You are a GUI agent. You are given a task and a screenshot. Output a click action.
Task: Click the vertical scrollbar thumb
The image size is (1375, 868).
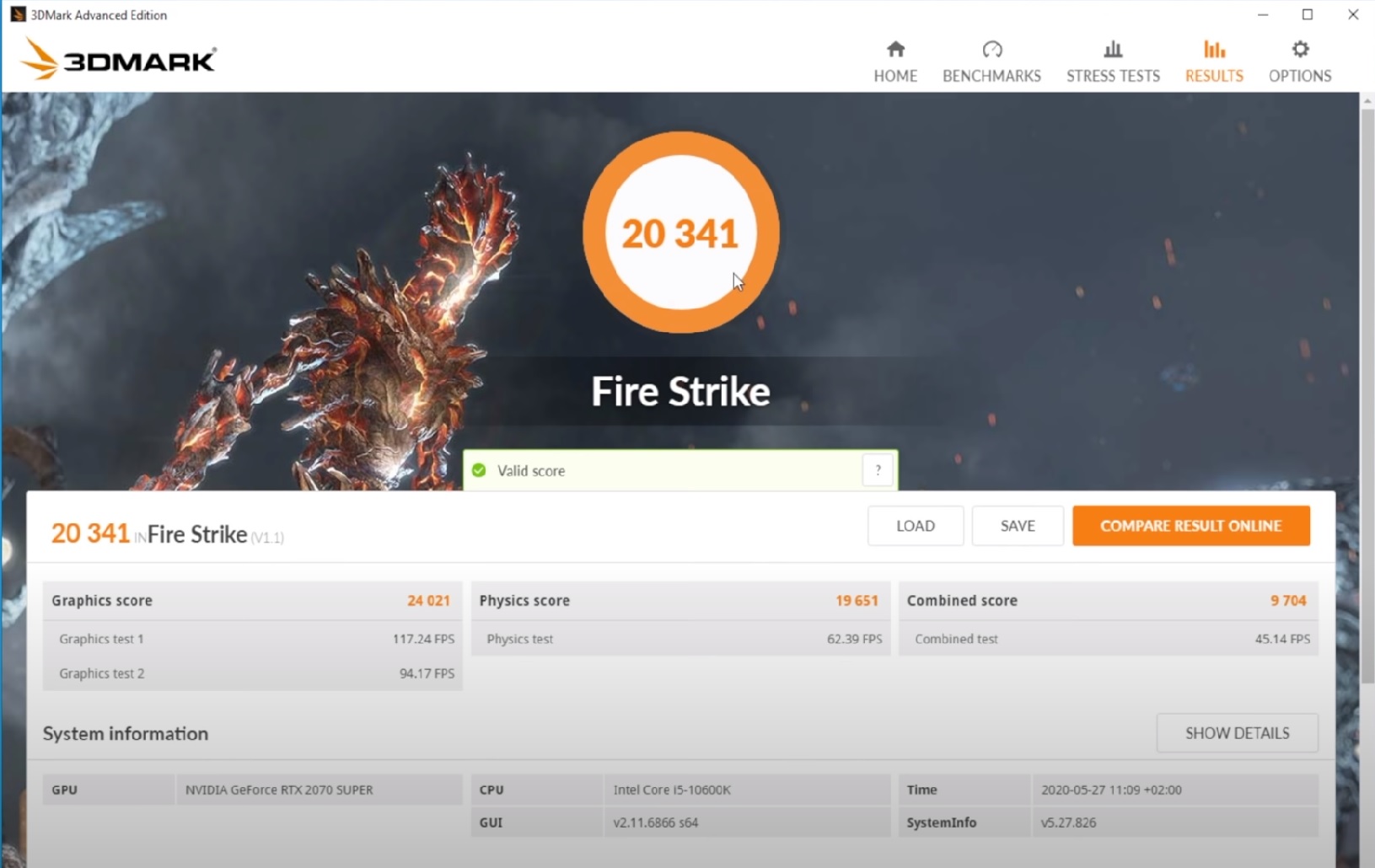pyautogui.click(x=1367, y=394)
